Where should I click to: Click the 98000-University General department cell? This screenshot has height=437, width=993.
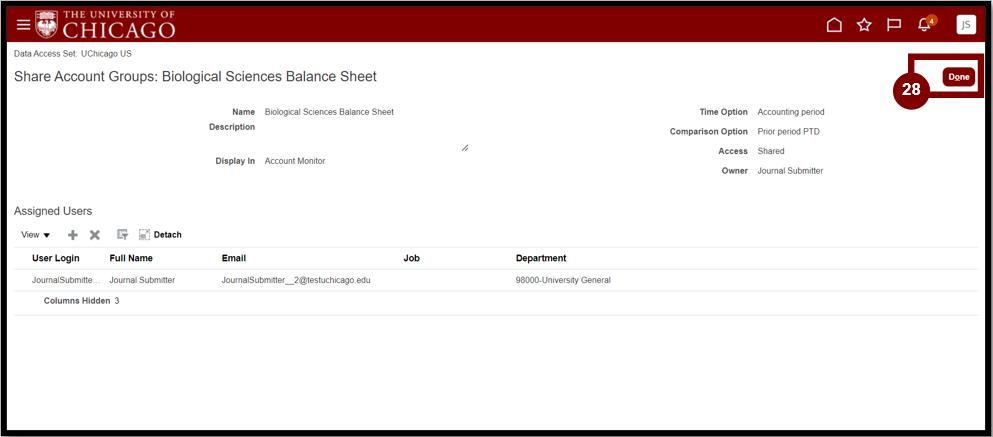(563, 280)
